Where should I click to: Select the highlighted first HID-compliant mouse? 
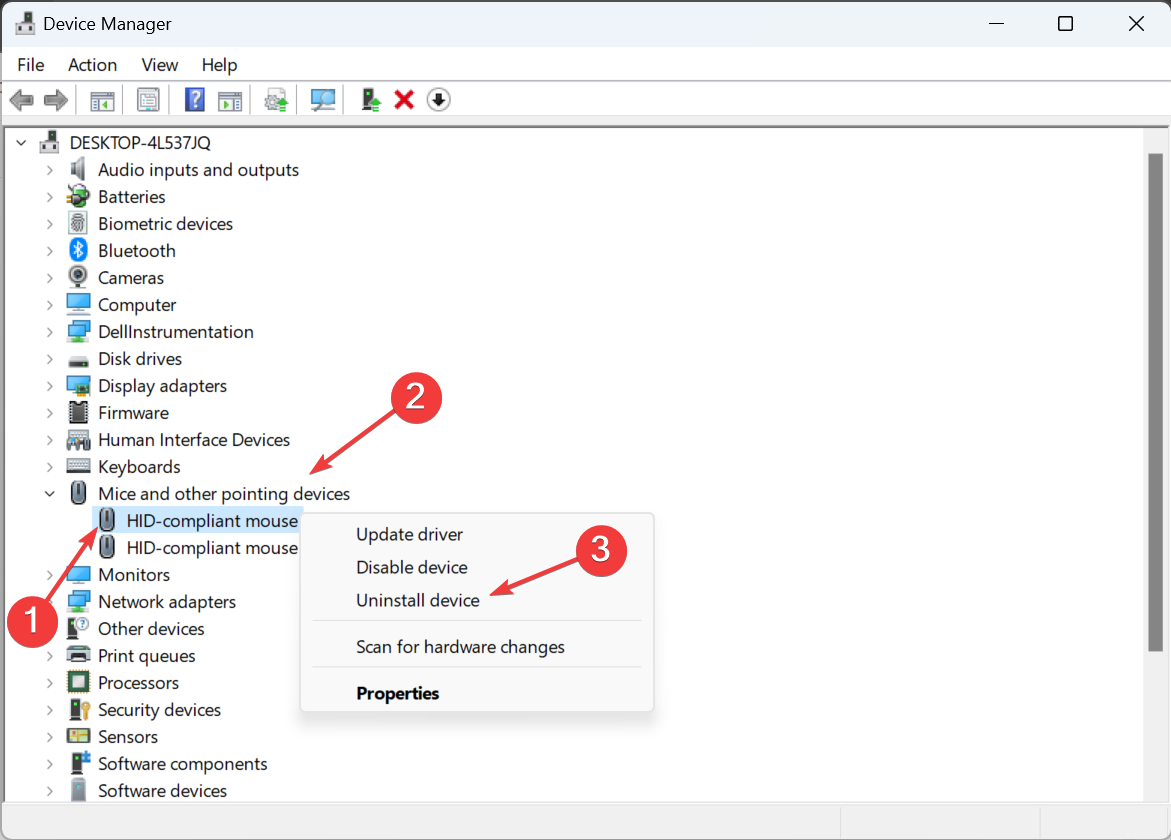[212, 521]
